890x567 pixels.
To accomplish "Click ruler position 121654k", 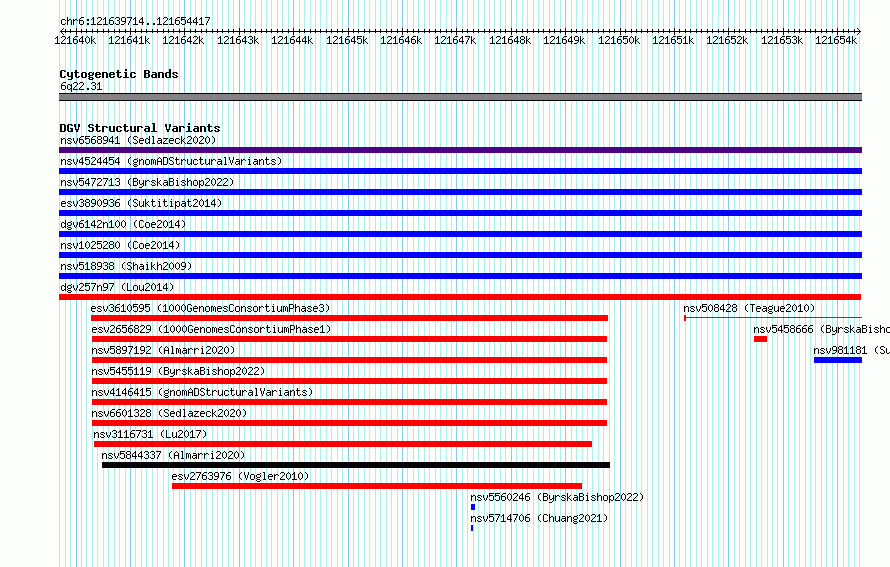I will click(836, 40).
